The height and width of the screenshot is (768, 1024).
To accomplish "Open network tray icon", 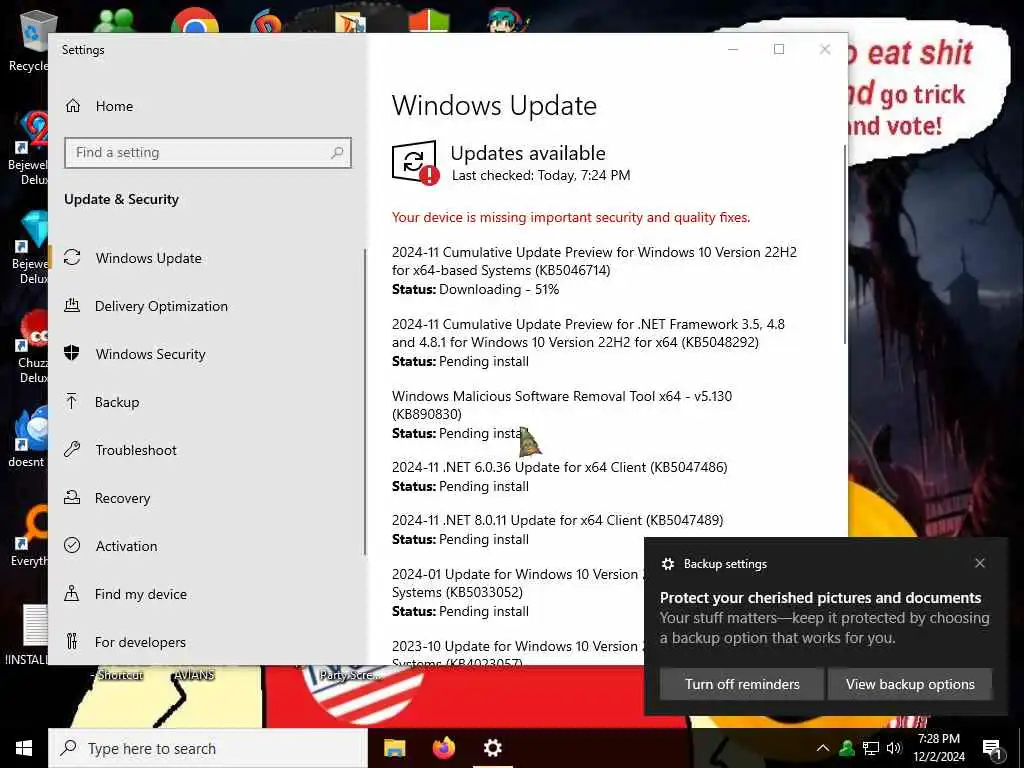I will click(871, 748).
